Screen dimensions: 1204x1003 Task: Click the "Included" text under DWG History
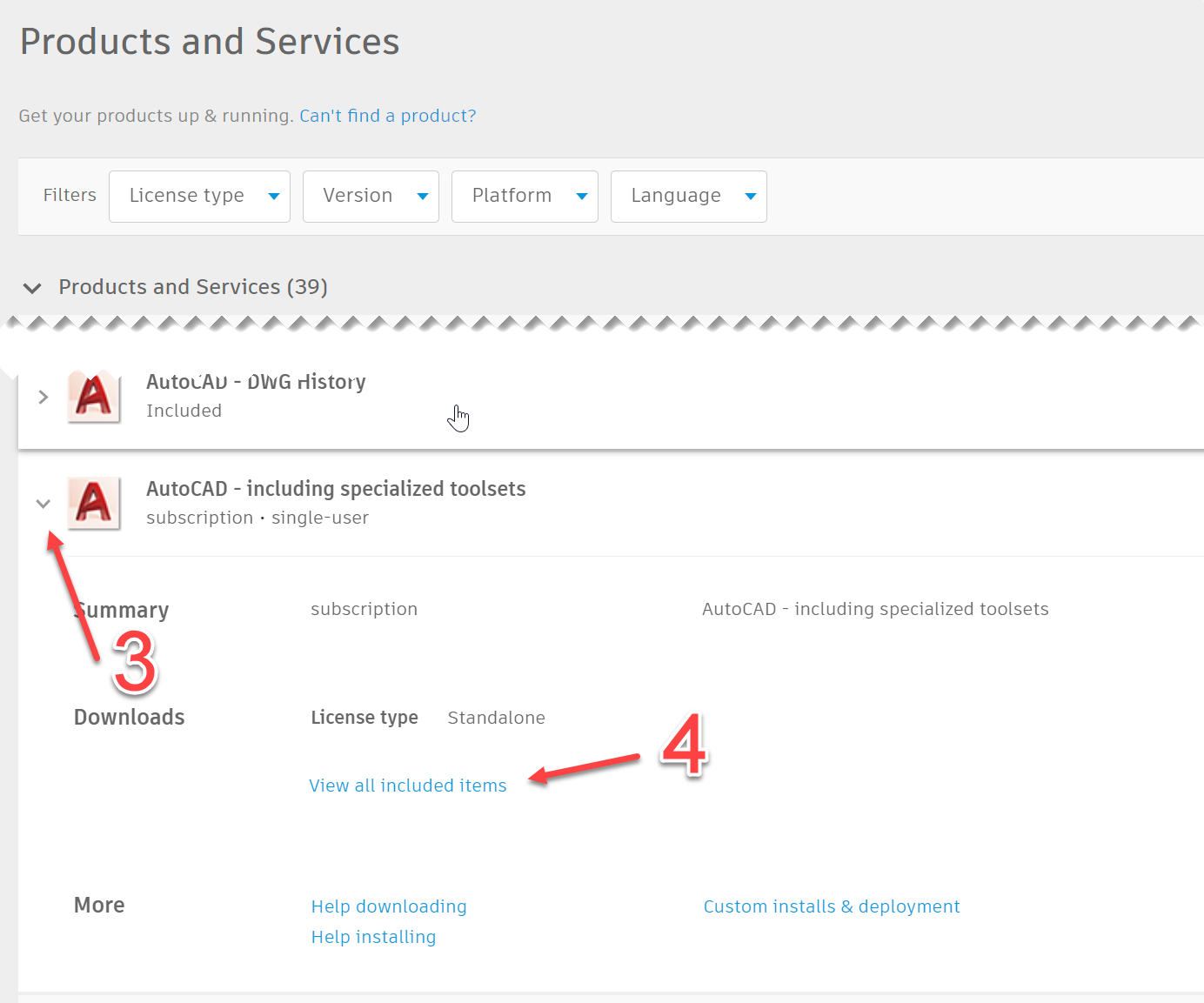184,411
